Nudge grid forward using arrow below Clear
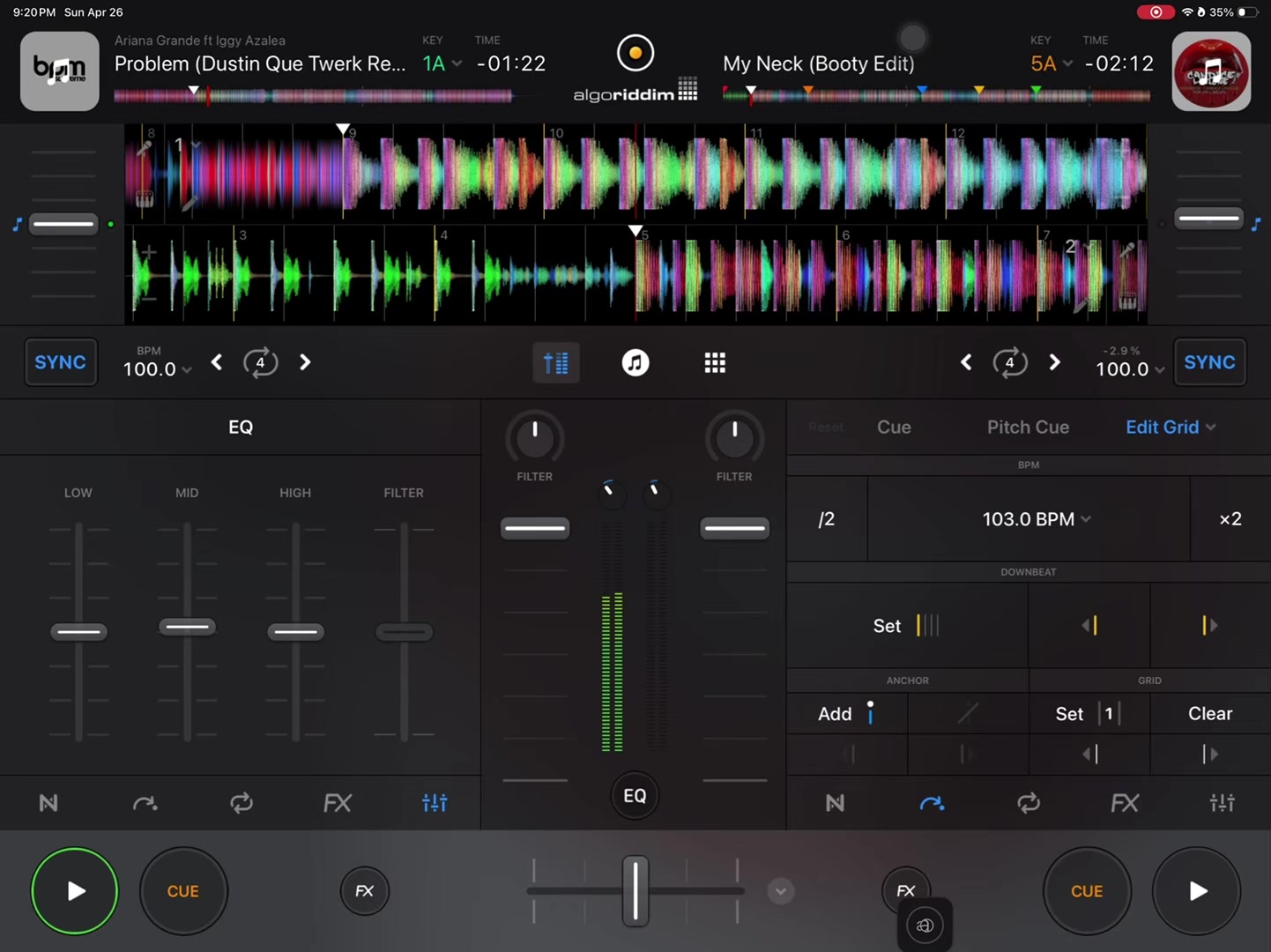The height and width of the screenshot is (952, 1271). coord(1210,754)
